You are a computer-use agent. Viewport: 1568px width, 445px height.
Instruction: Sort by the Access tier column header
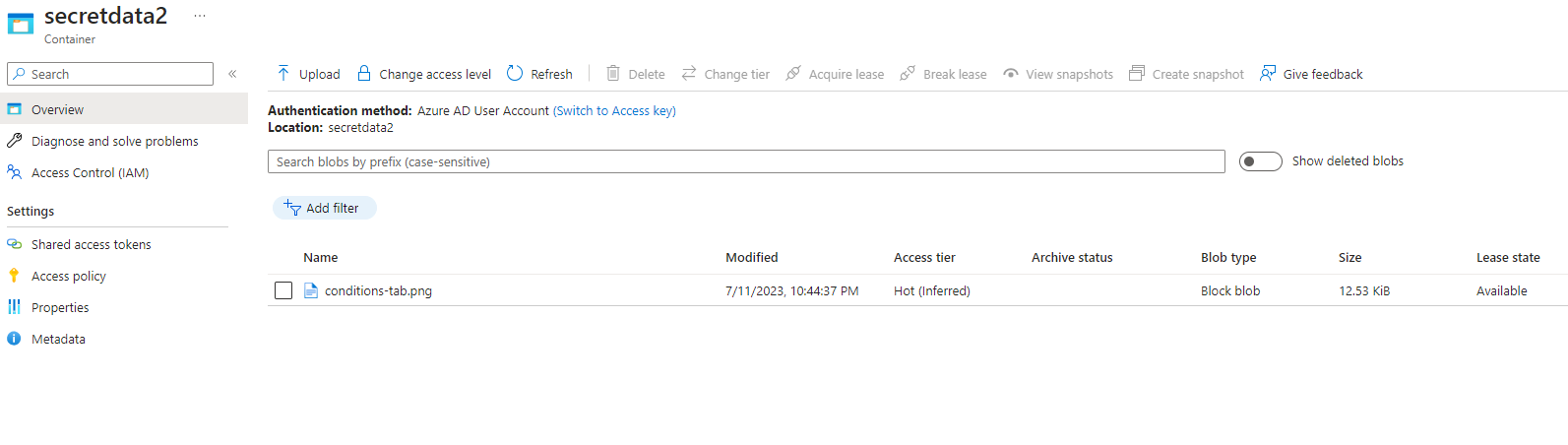pyautogui.click(x=924, y=257)
